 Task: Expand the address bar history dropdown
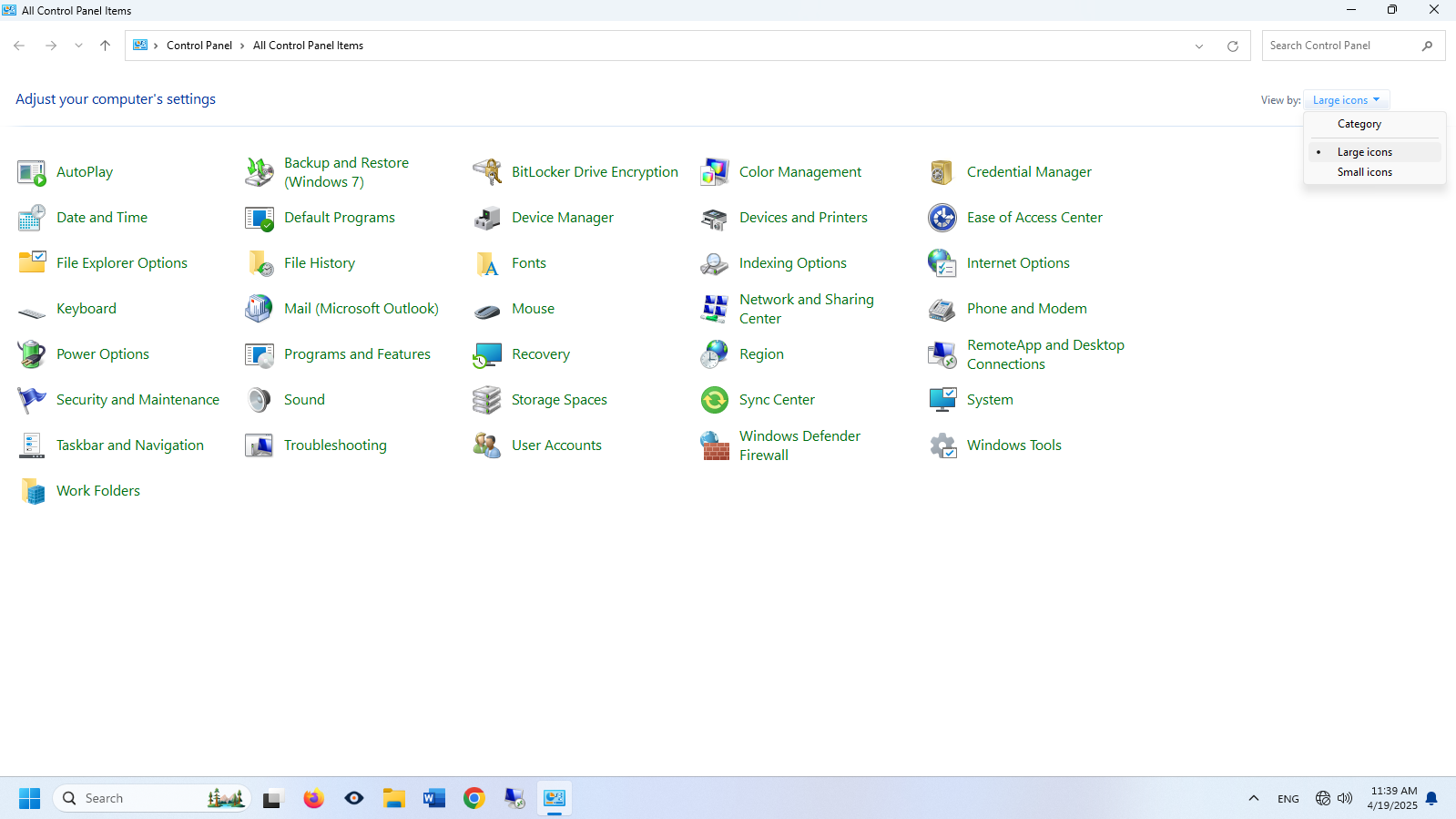click(x=1199, y=46)
